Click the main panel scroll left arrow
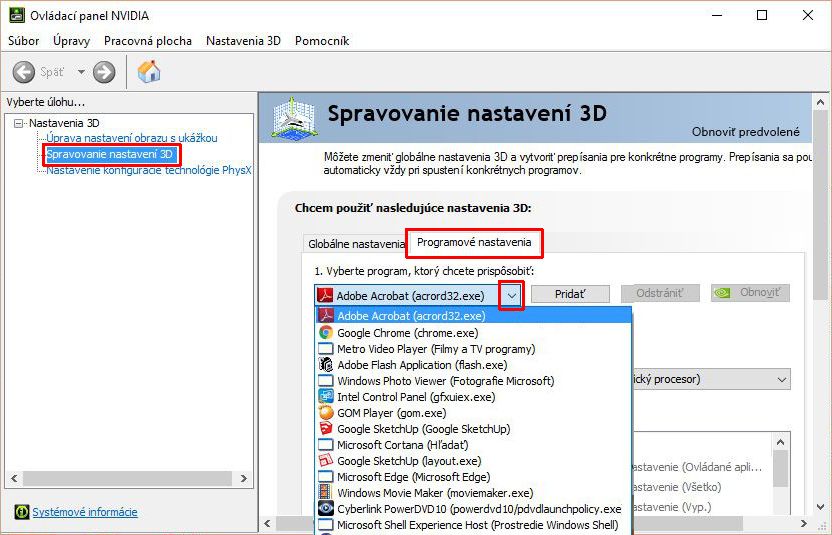 click(267, 523)
